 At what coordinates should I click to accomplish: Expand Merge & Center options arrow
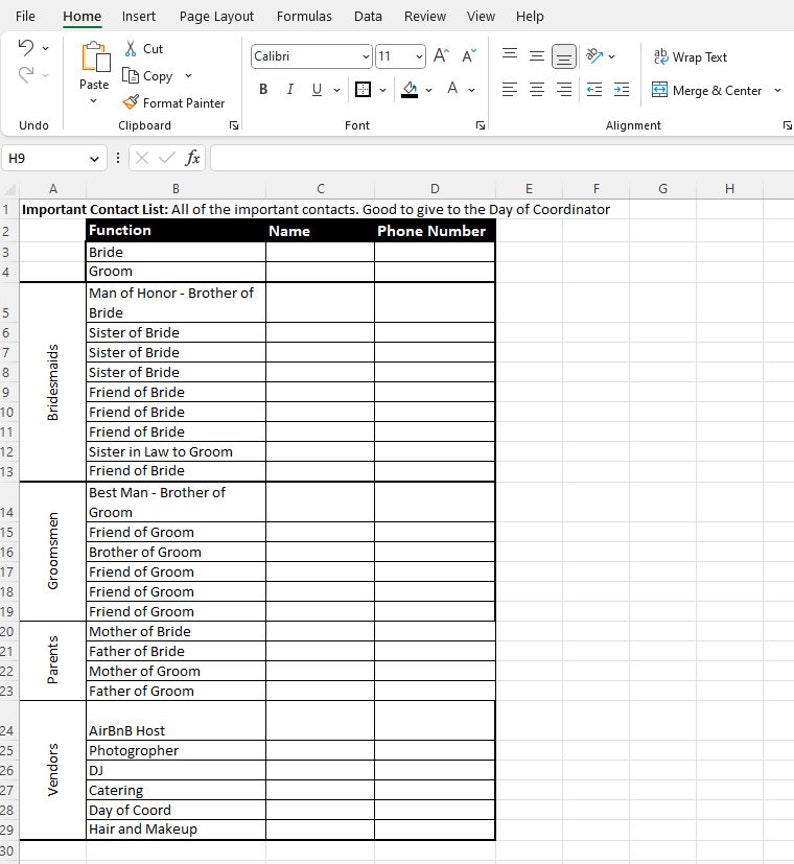click(777, 90)
